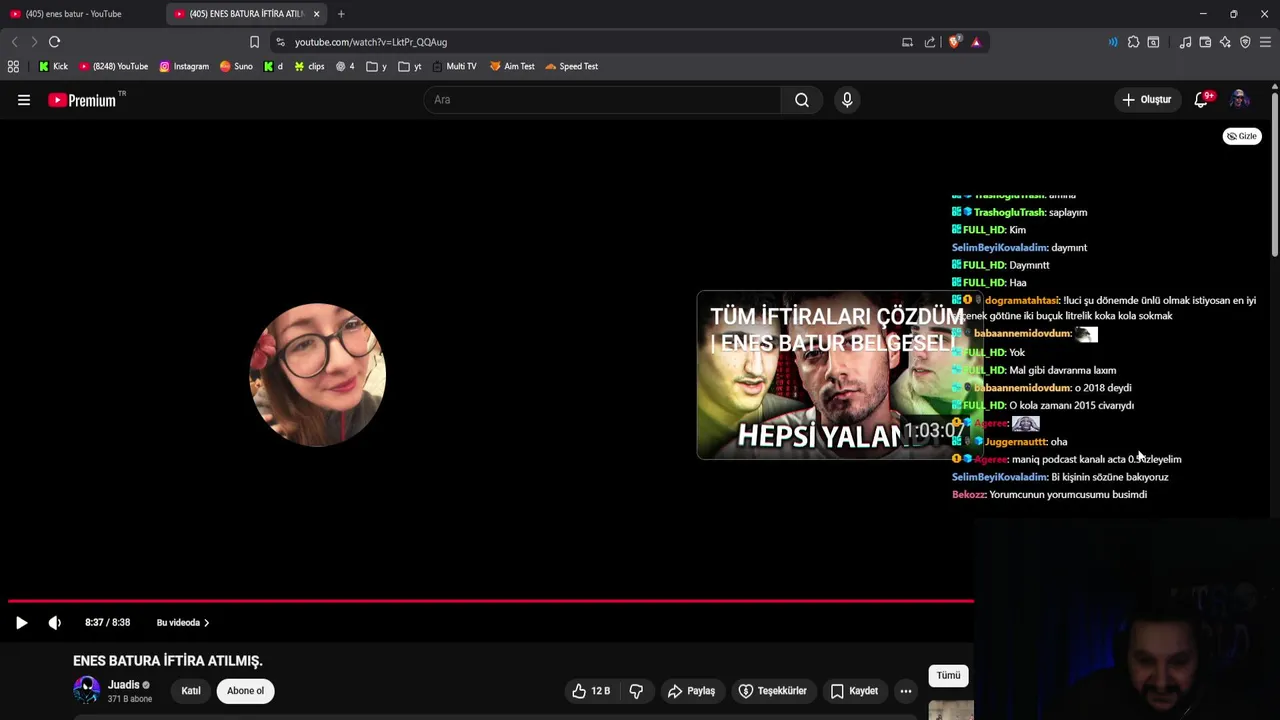Mute the video using speaker icon
Image resolution: width=1280 pixels, height=720 pixels.
coord(55,622)
